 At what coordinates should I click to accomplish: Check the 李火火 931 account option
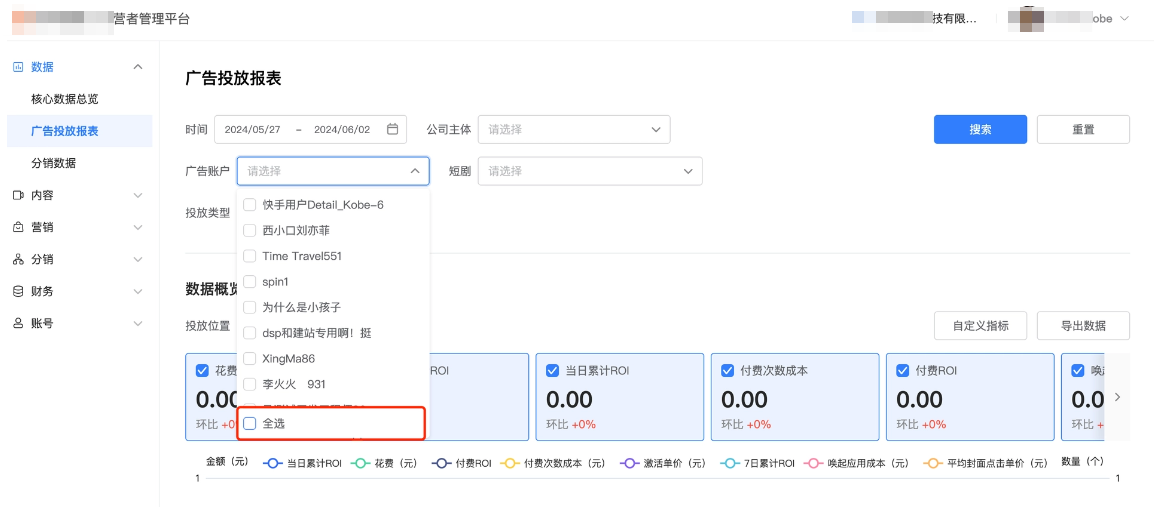tap(249, 384)
